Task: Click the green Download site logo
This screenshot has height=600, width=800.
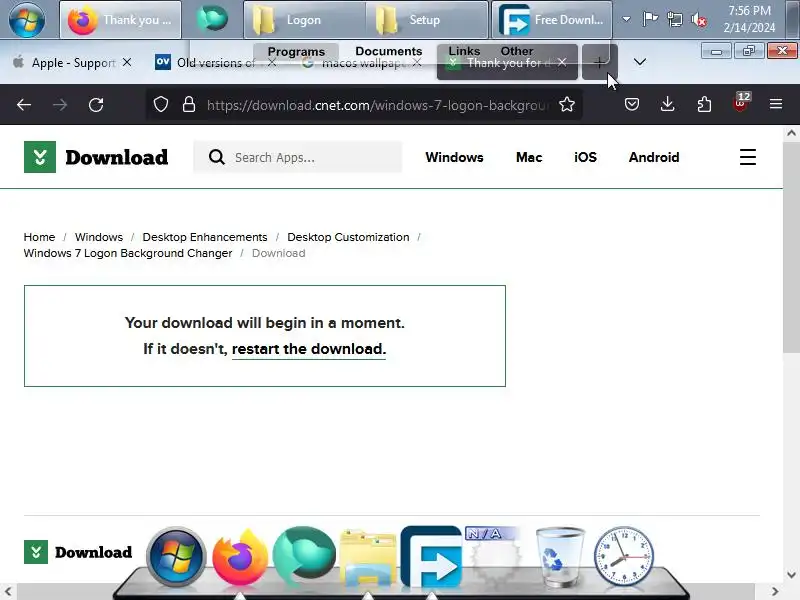Action: click(96, 157)
